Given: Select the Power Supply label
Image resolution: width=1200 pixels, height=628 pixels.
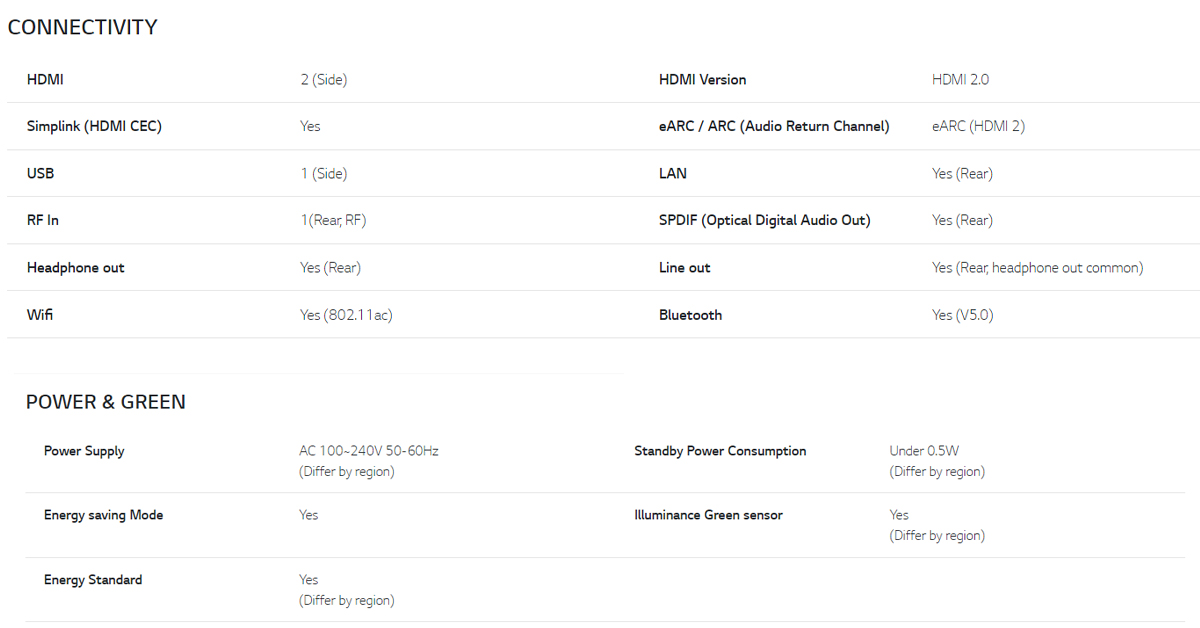Looking at the screenshot, I should (x=84, y=452).
